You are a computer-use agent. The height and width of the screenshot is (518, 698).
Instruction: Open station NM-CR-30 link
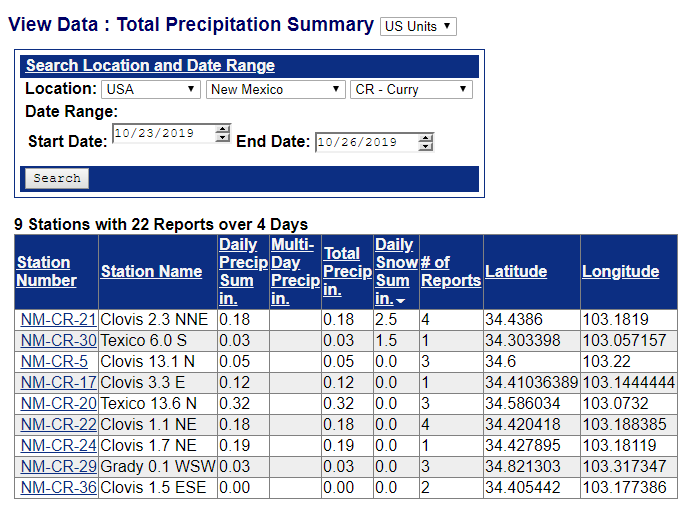(x=58, y=340)
